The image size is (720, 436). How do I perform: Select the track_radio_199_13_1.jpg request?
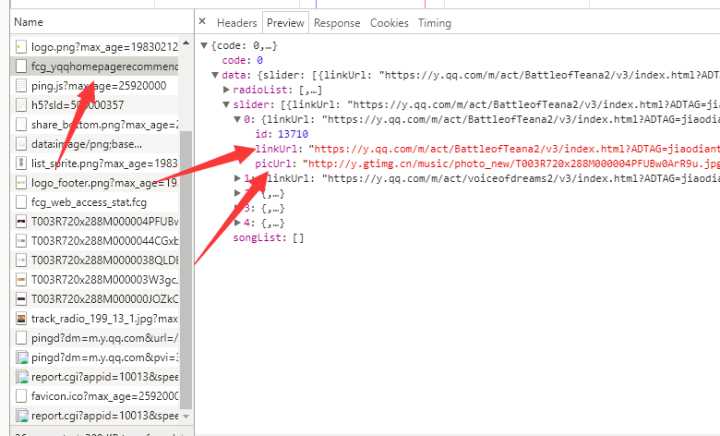tap(95, 318)
